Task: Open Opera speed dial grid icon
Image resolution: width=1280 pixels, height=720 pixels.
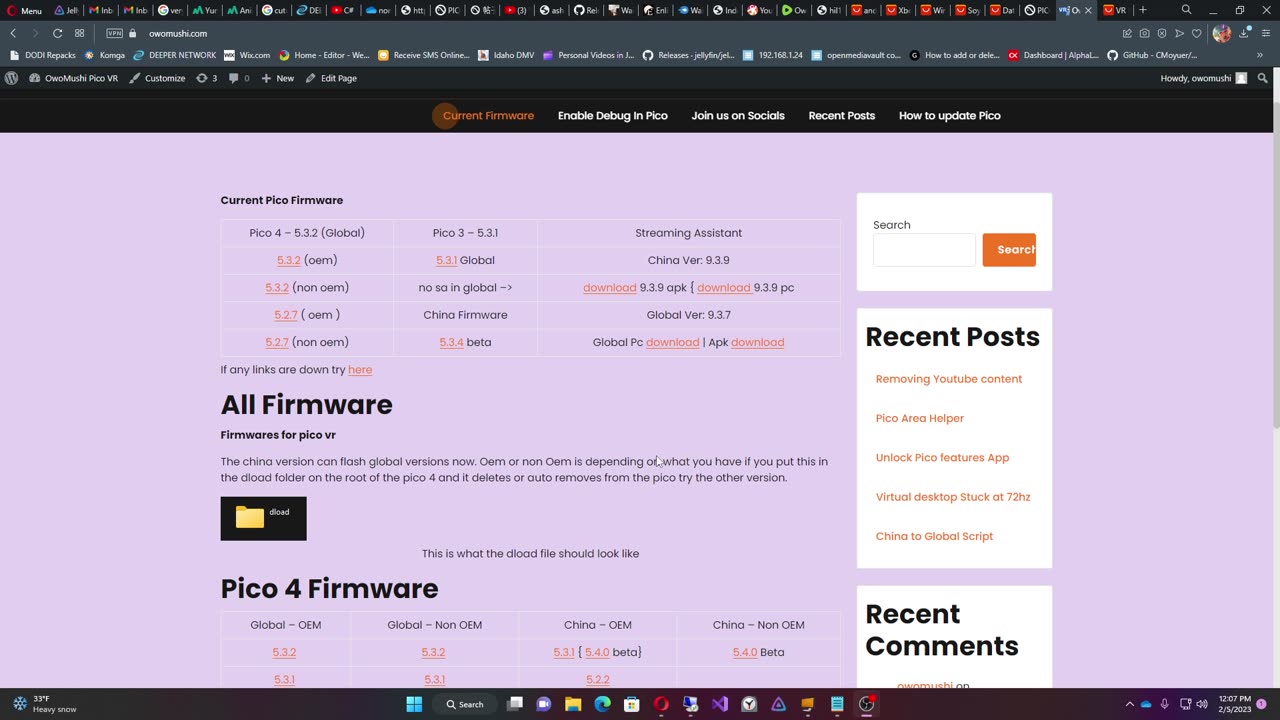Action: (80, 33)
